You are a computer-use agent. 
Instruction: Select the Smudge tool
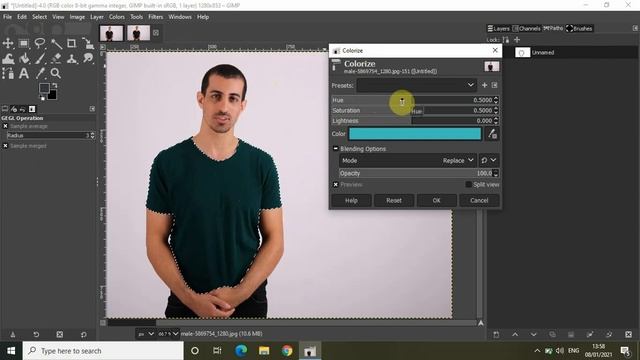pos(88,58)
